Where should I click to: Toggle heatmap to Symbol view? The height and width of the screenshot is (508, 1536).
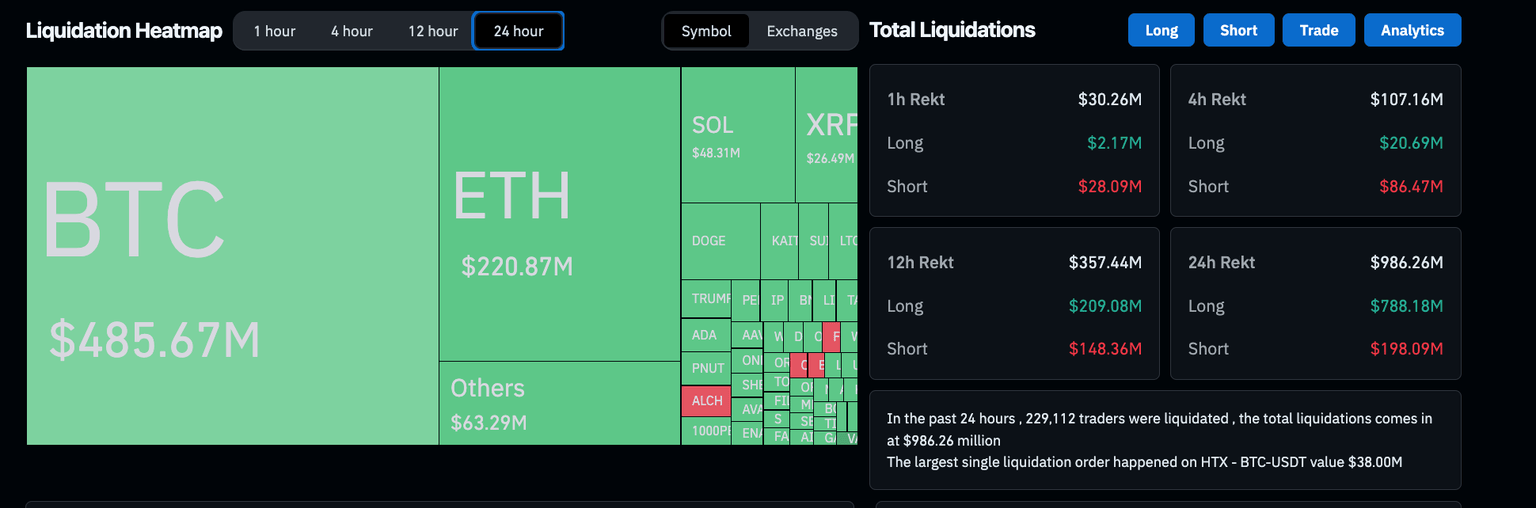[706, 31]
